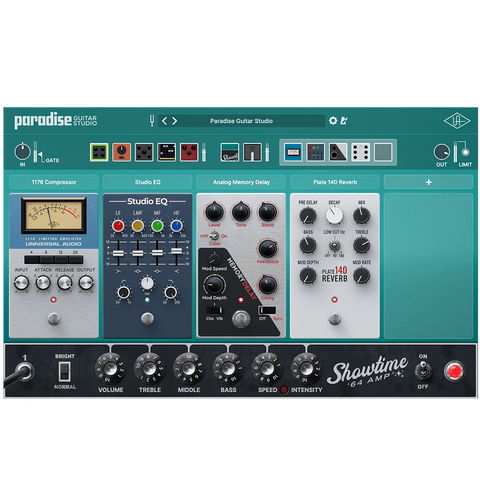Go to the next preset arrow

pos(175,121)
